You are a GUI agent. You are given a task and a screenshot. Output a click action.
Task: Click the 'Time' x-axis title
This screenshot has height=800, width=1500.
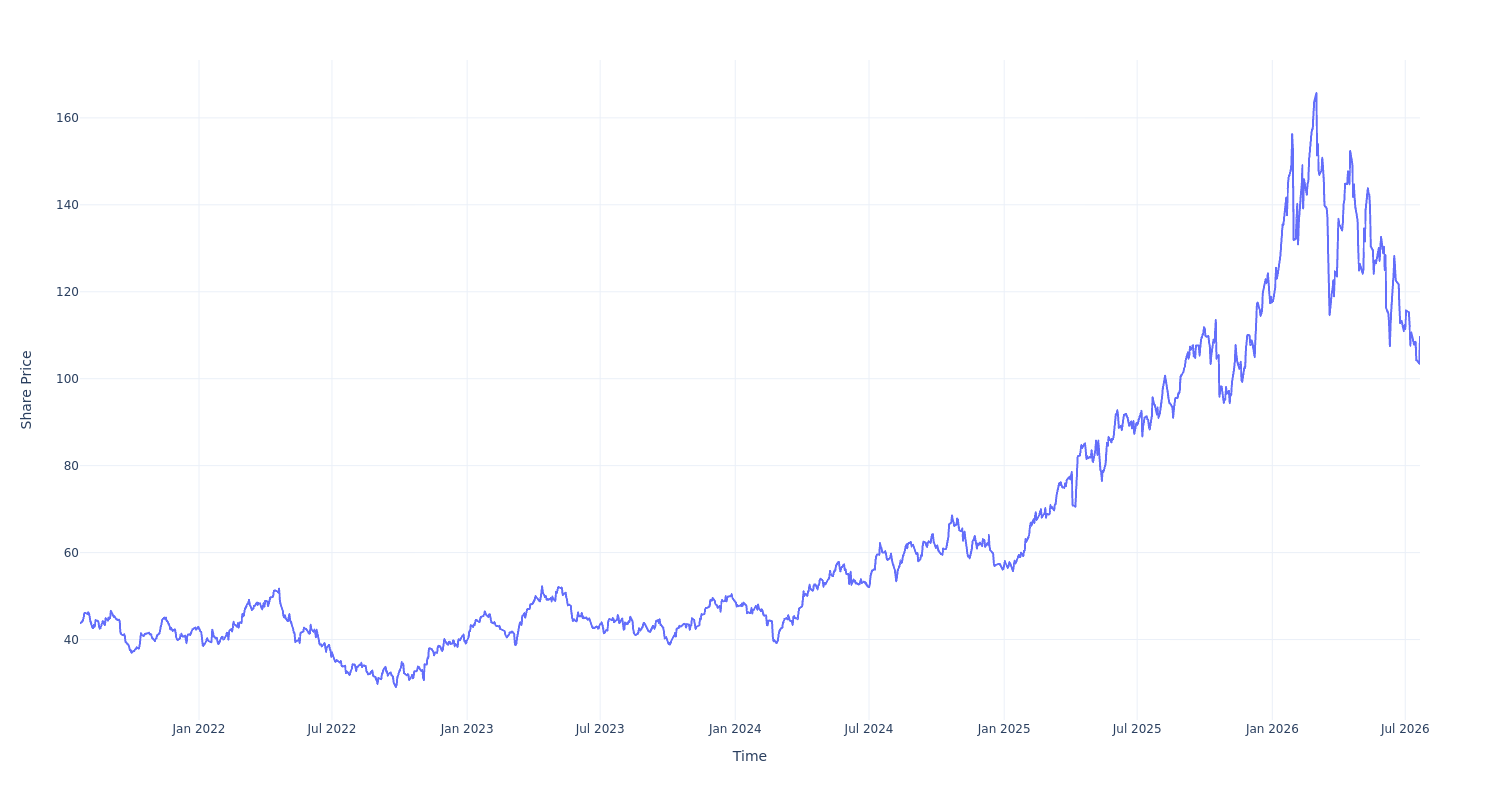point(750,756)
